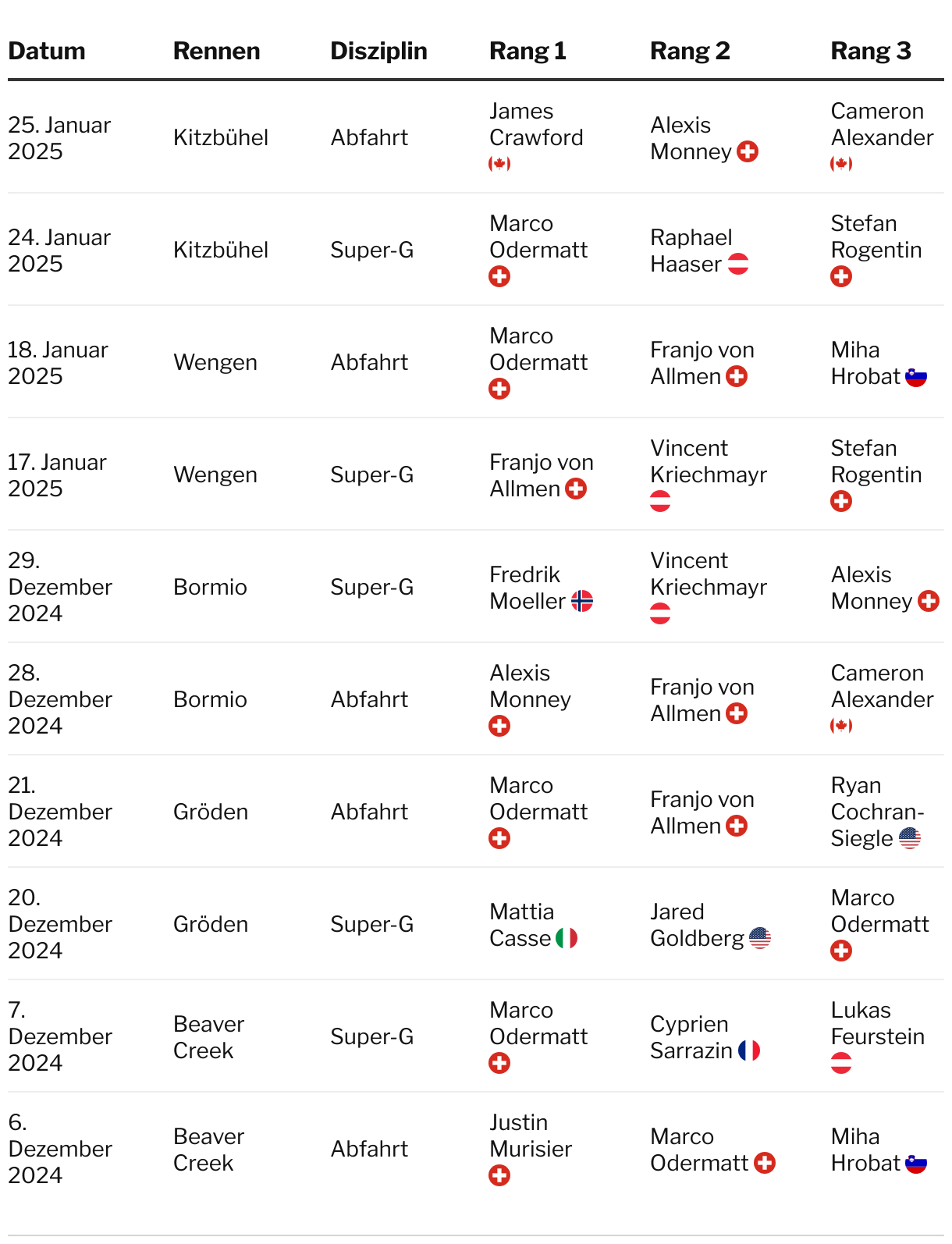Click the Rang 1 column header
The width and height of the screenshot is (952, 1244).
point(528,51)
